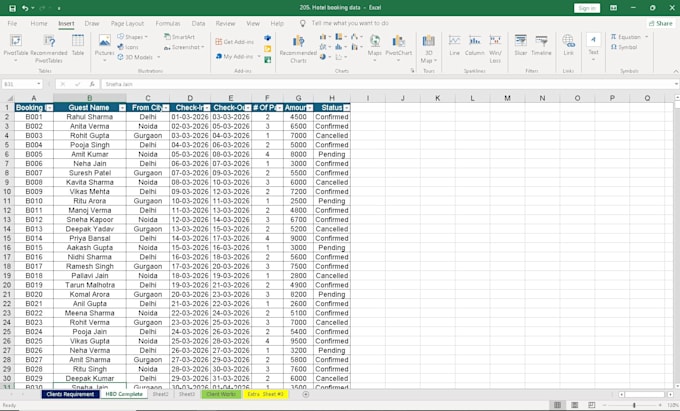Viewport: 680px width, 411px height.
Task: Open Recommended Charts
Action: (x=298, y=49)
